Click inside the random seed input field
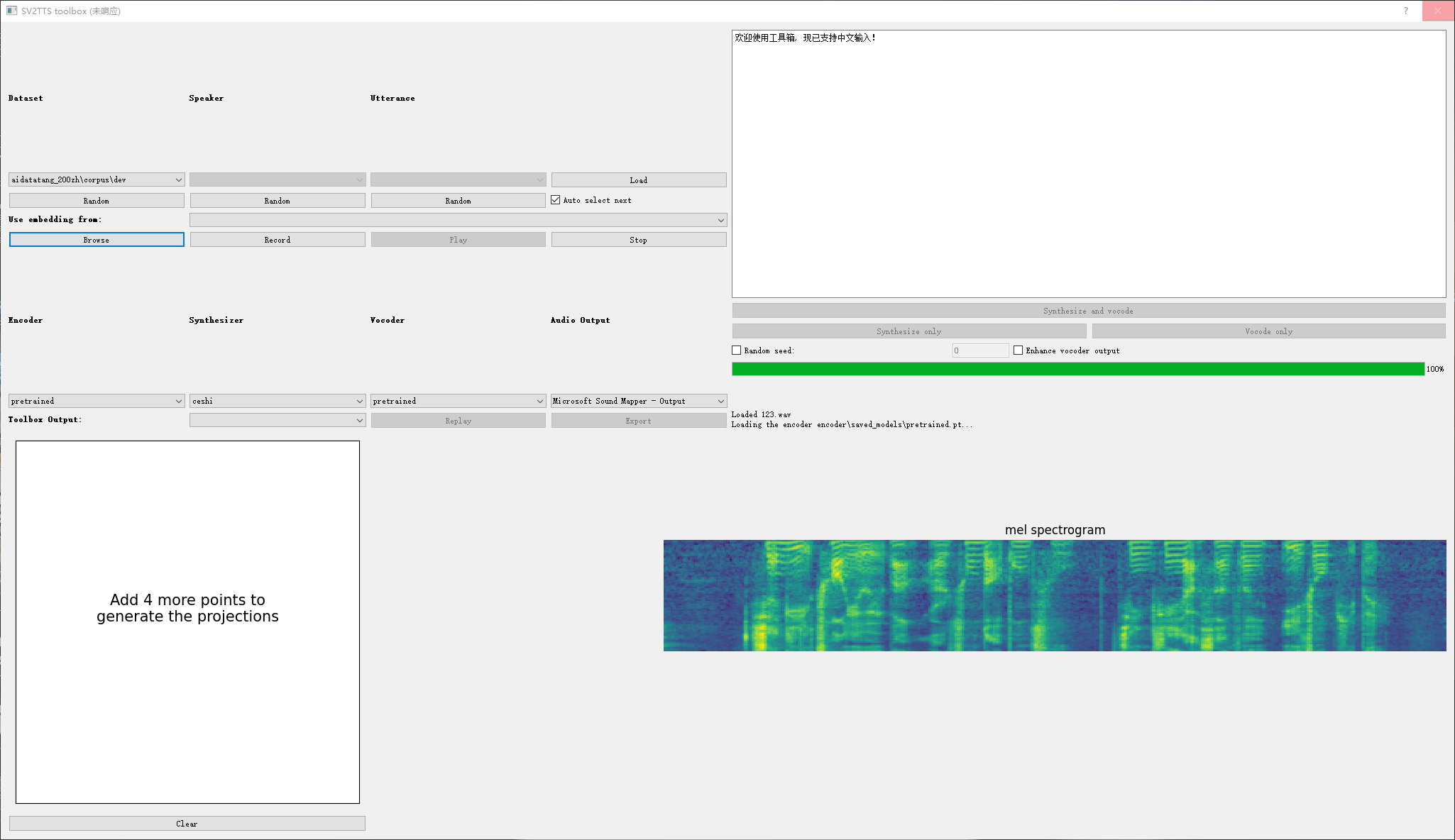Image resolution: width=1455 pixels, height=840 pixels. pos(979,350)
